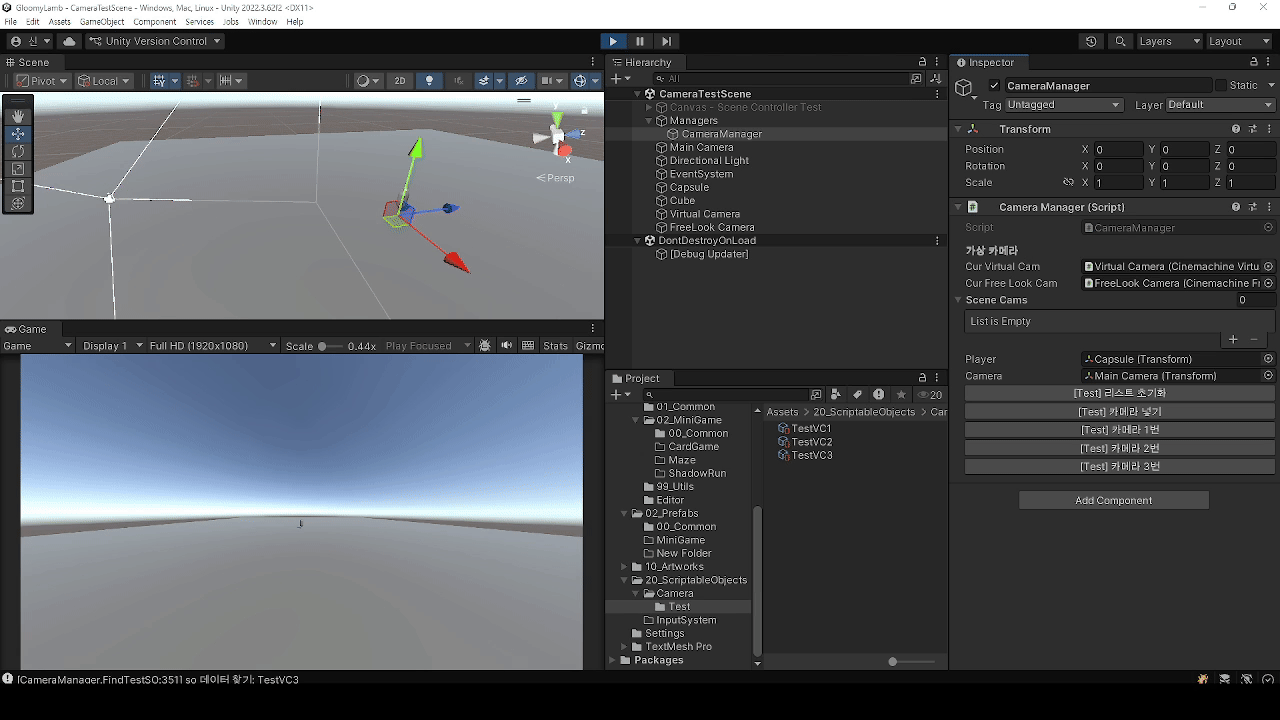The height and width of the screenshot is (720, 1280).
Task: Toggle Scene lighting bulb icon
Action: point(430,81)
